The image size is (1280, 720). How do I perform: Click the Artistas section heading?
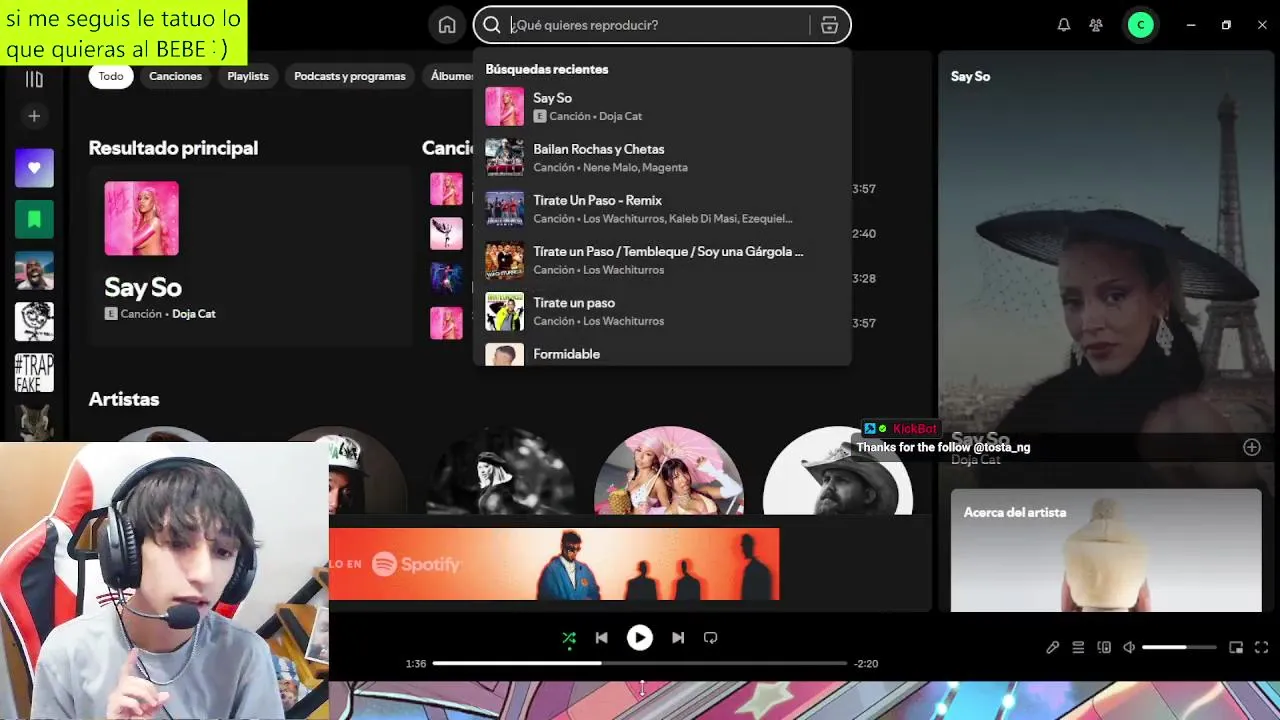(x=124, y=399)
